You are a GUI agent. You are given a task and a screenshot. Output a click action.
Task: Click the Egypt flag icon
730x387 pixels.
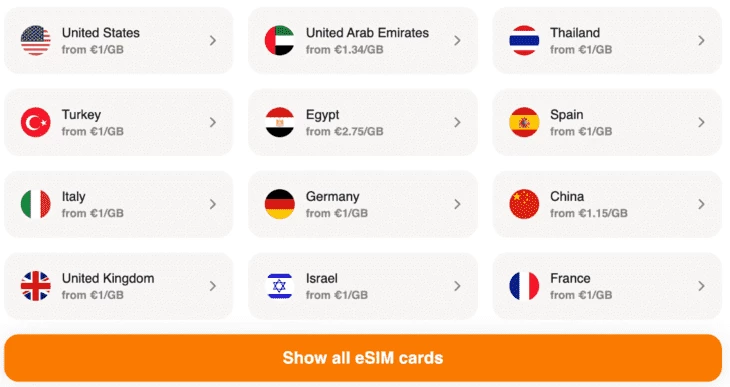[280, 122]
